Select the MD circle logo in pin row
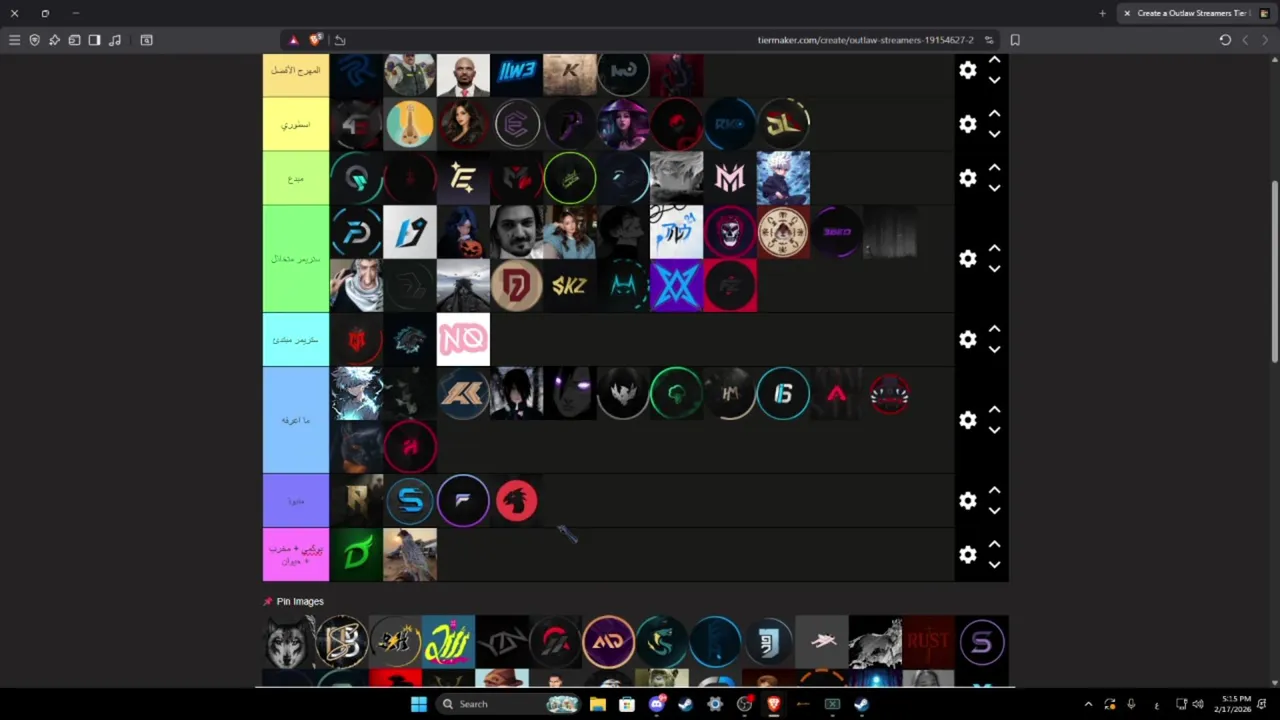The image size is (1280, 720). click(608, 642)
